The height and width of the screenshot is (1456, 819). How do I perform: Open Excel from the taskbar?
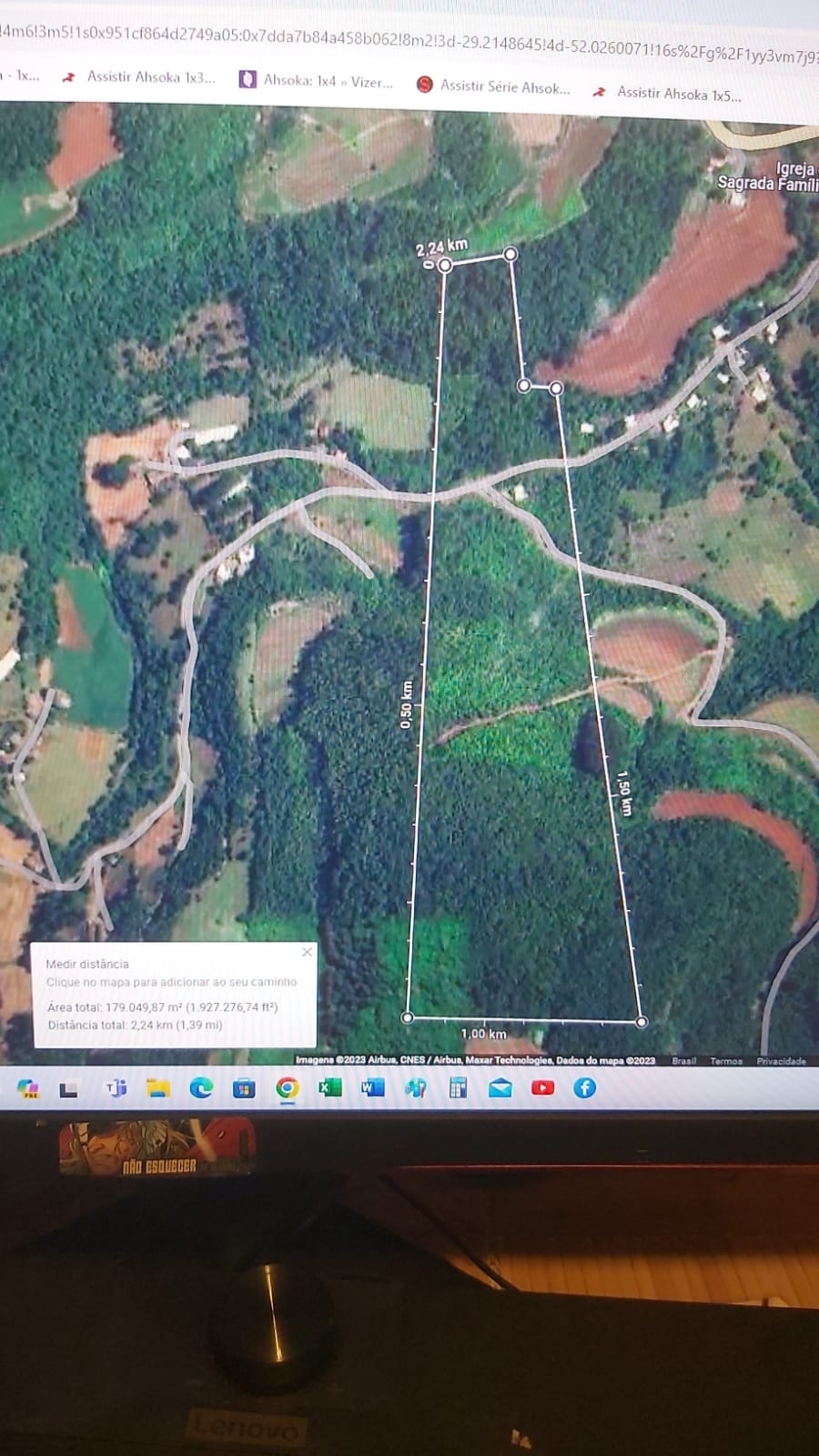click(x=329, y=1087)
